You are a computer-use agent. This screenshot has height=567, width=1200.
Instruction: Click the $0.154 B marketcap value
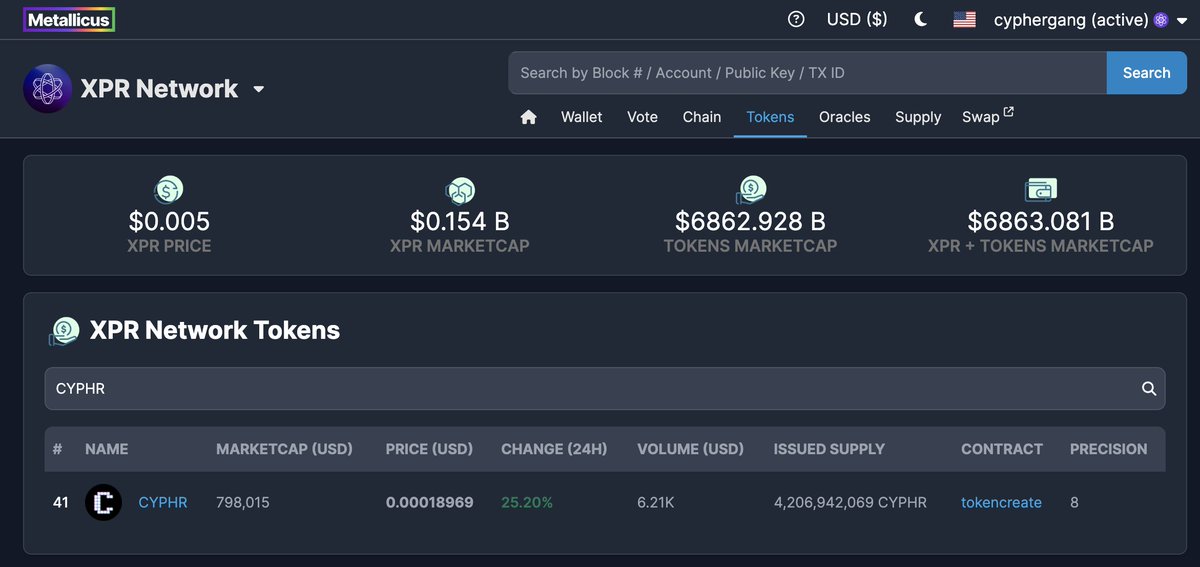(x=460, y=221)
